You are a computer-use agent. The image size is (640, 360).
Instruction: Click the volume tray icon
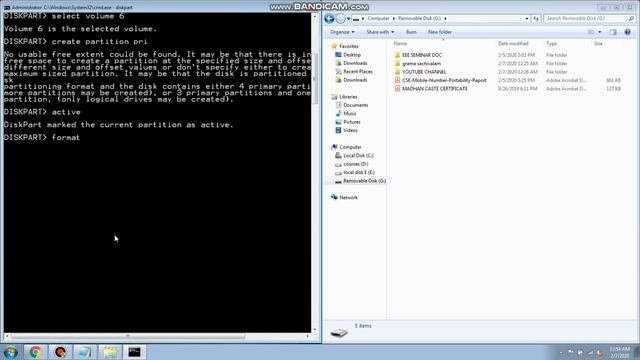(599, 352)
